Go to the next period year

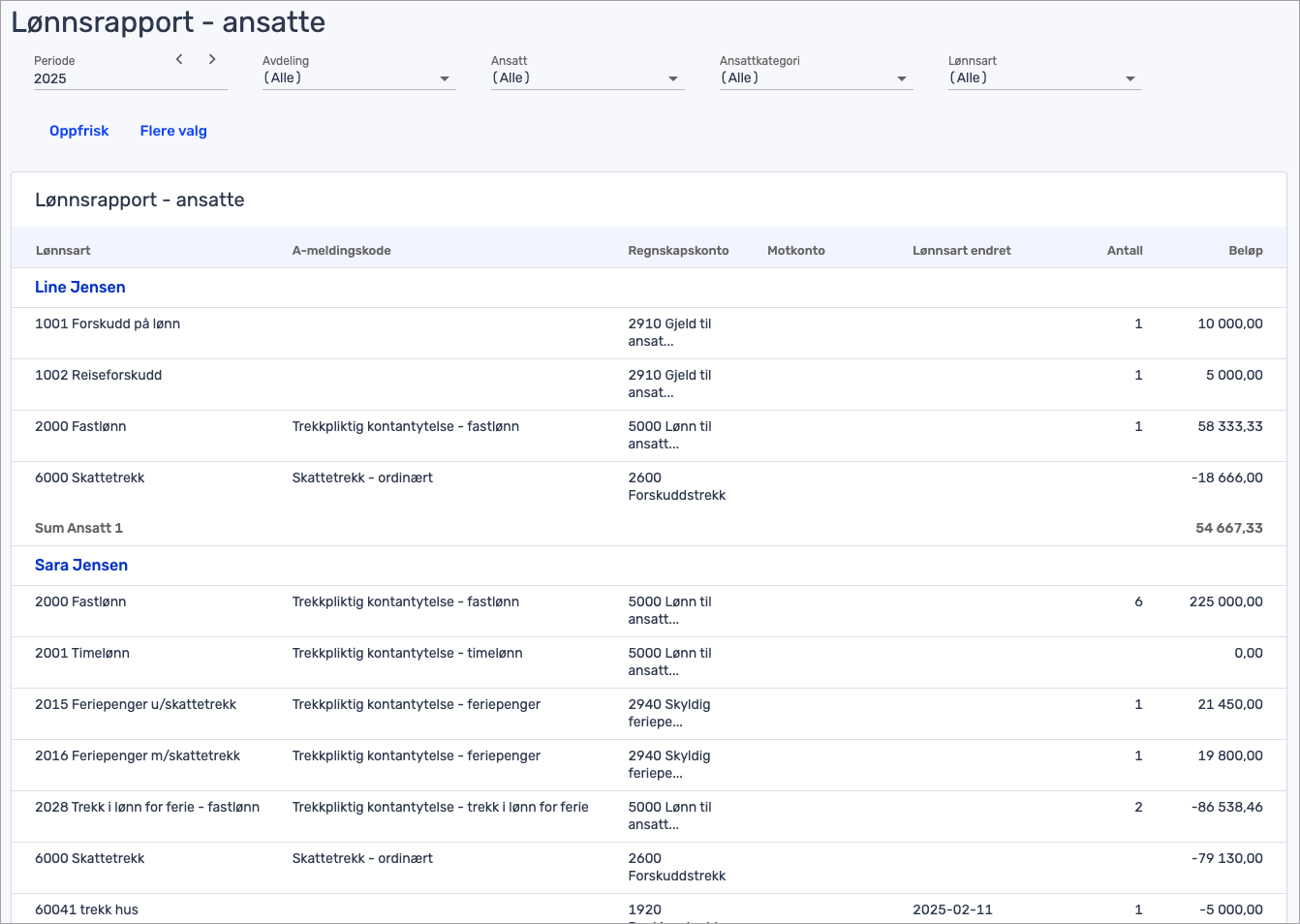(x=212, y=60)
